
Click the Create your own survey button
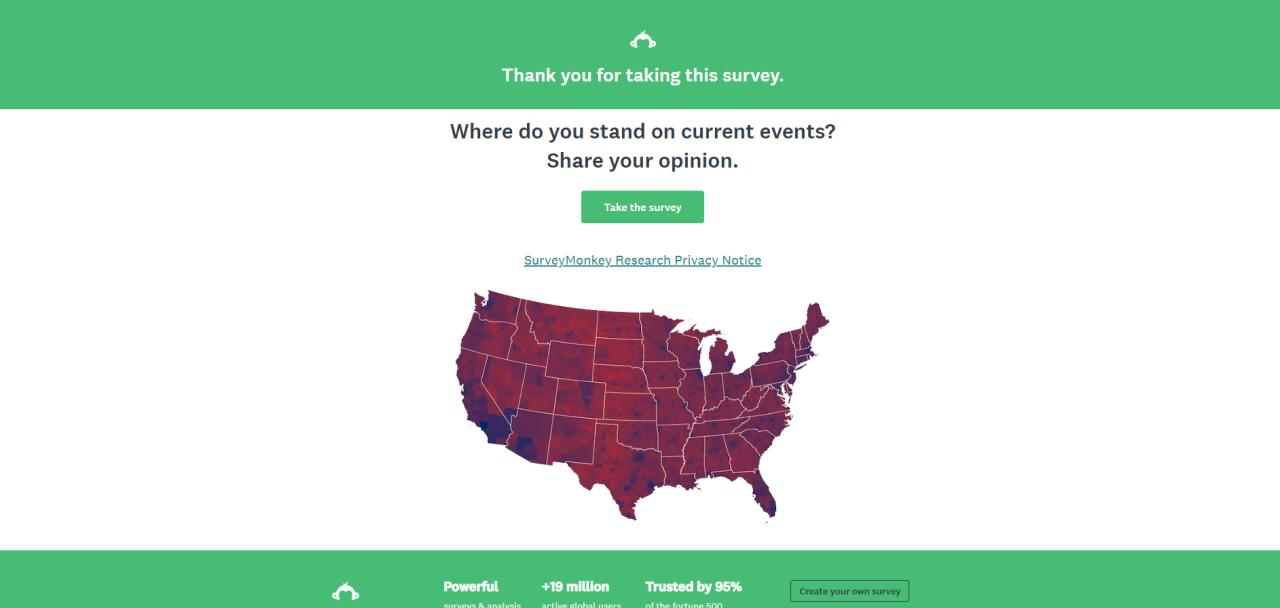point(849,591)
